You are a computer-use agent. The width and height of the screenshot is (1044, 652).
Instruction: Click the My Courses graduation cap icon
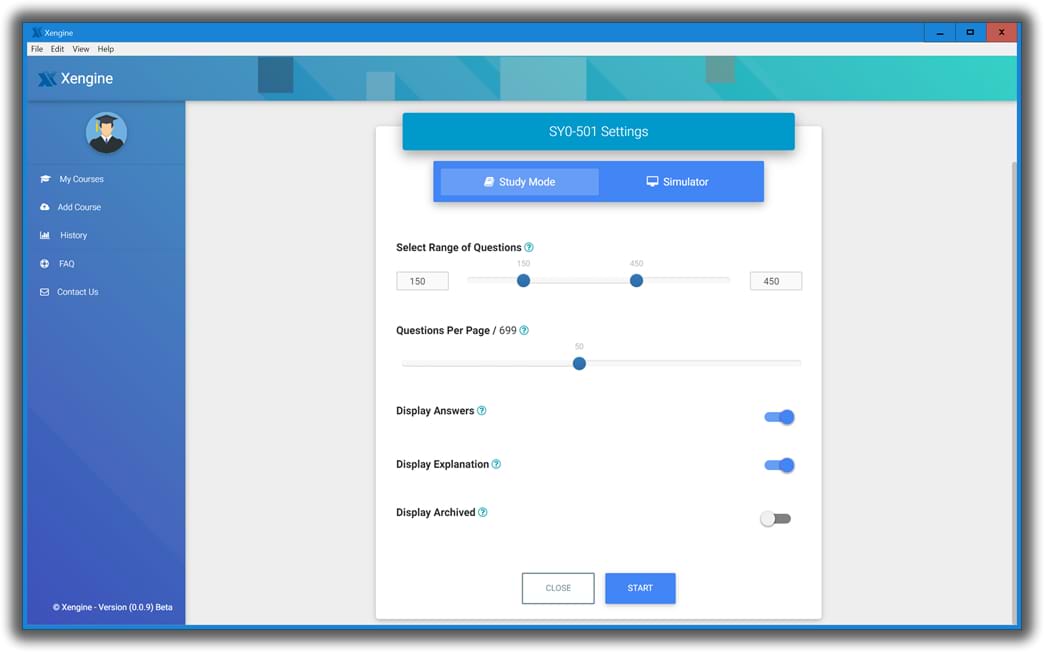[45, 179]
